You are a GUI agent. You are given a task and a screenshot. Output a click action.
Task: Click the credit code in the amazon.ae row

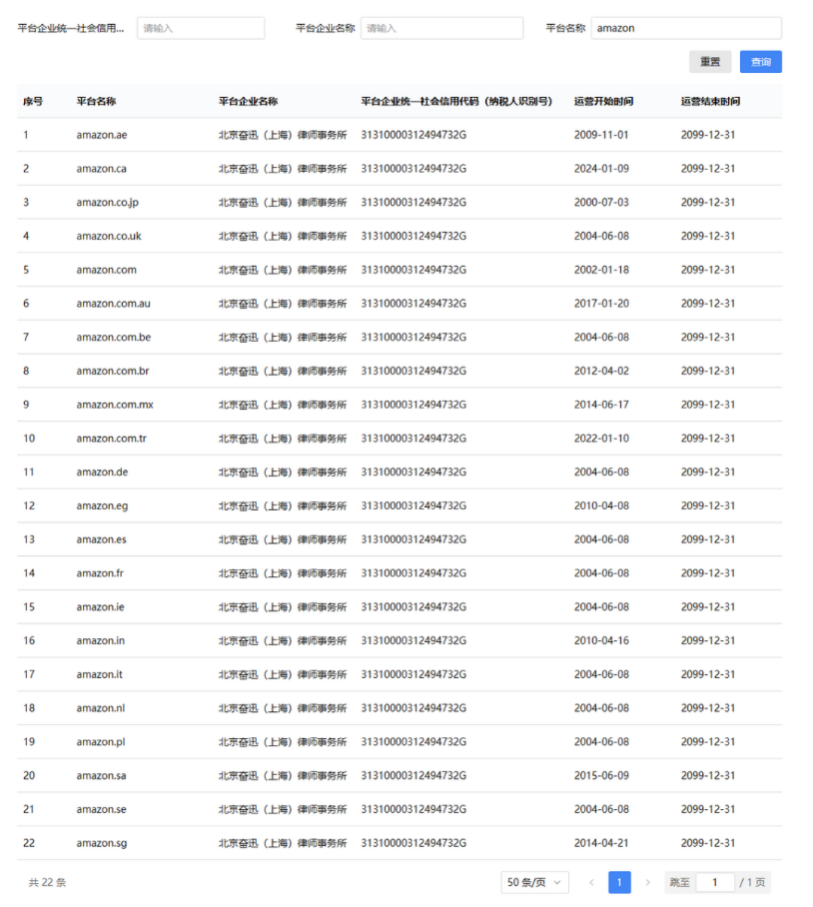[414, 135]
